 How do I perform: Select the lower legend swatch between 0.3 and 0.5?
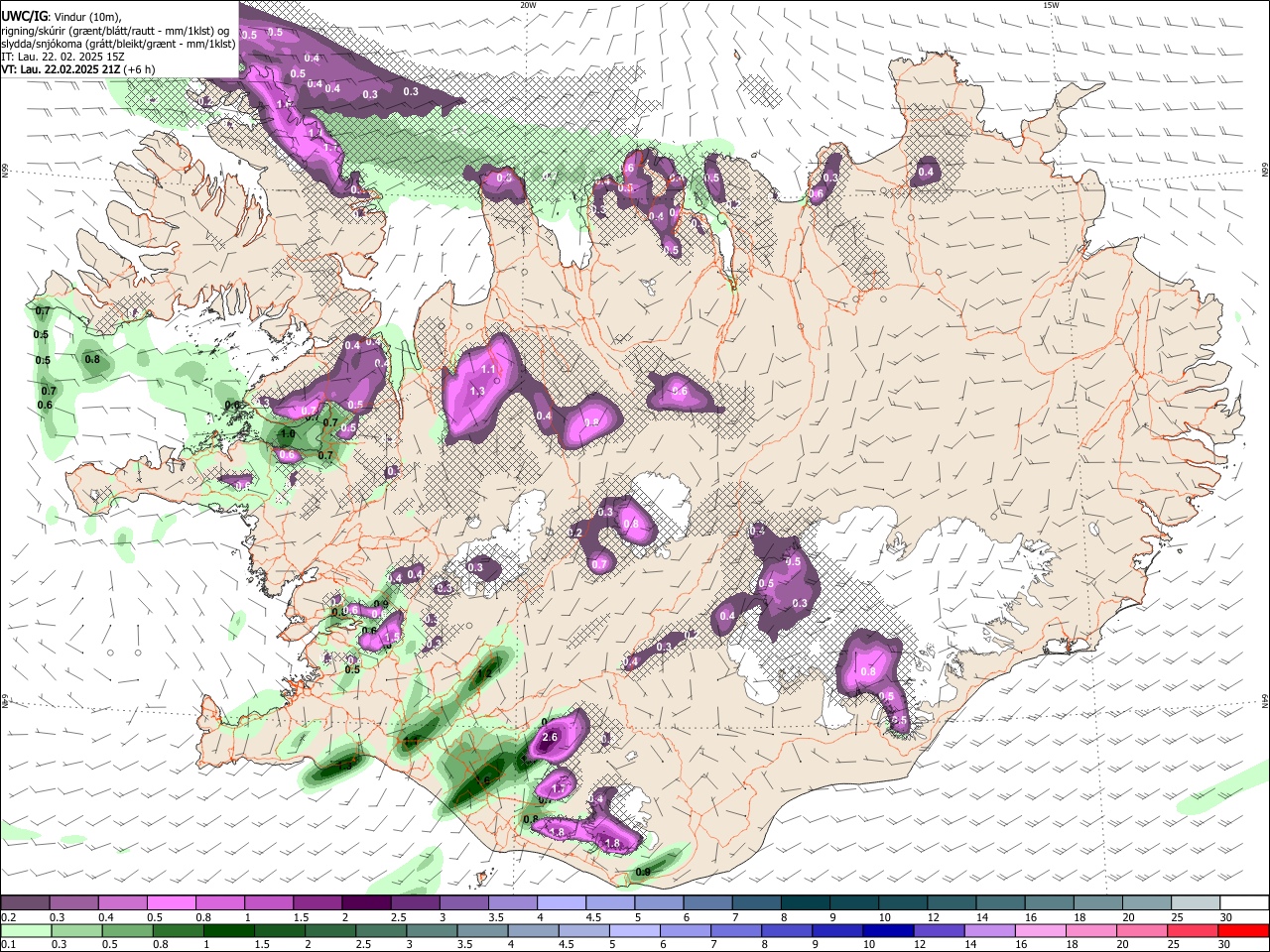(x=76, y=931)
